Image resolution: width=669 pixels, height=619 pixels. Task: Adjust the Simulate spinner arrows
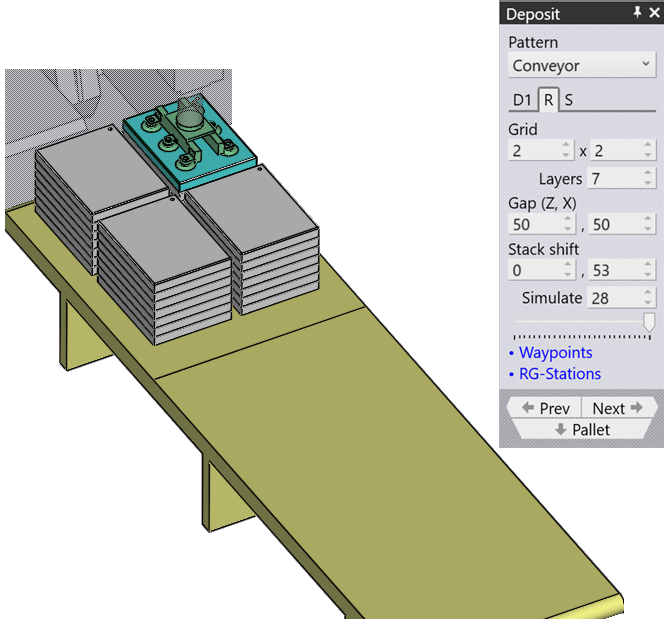tap(650, 298)
